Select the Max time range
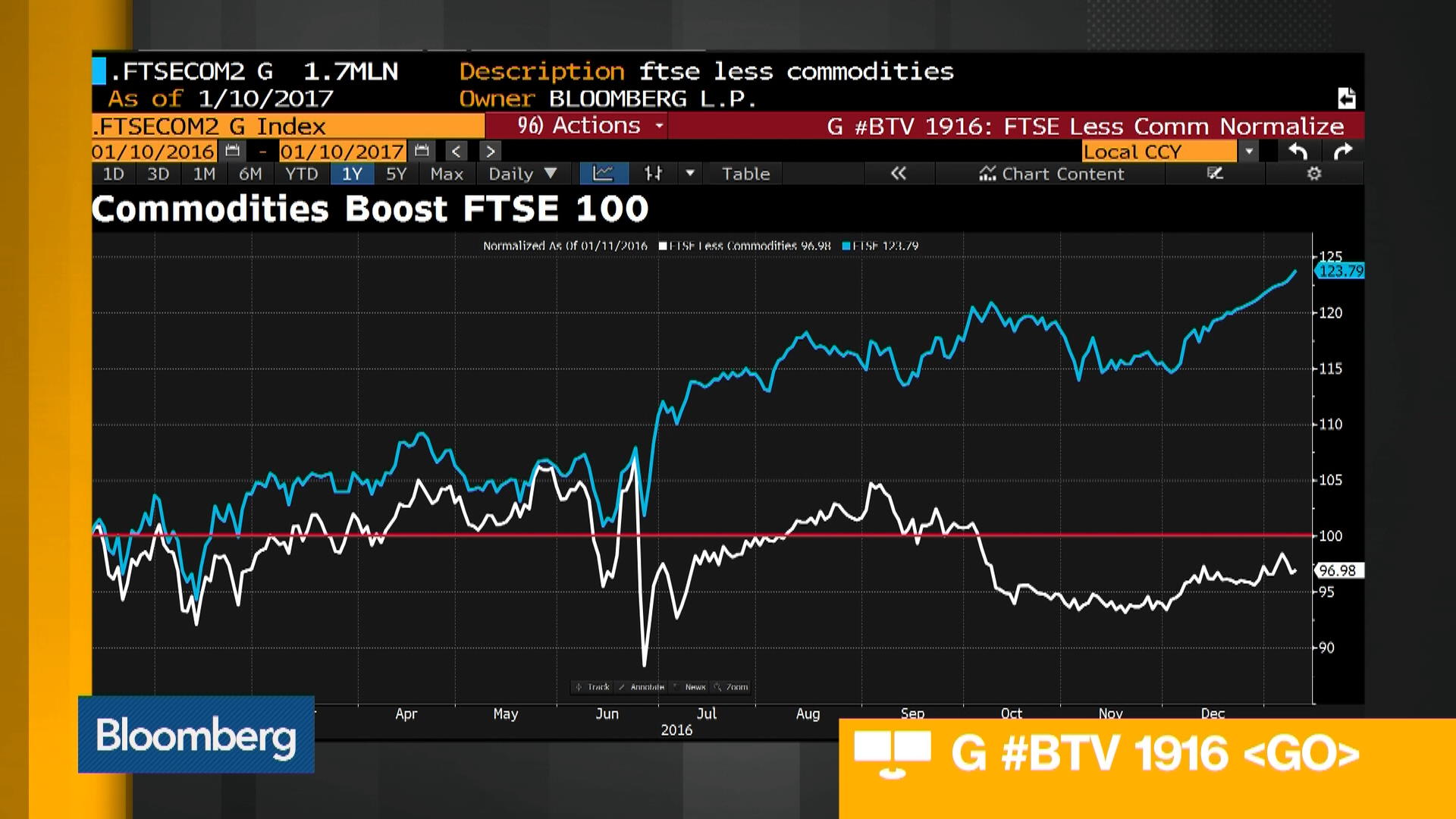Viewport: 1456px width, 819px height. (x=447, y=174)
